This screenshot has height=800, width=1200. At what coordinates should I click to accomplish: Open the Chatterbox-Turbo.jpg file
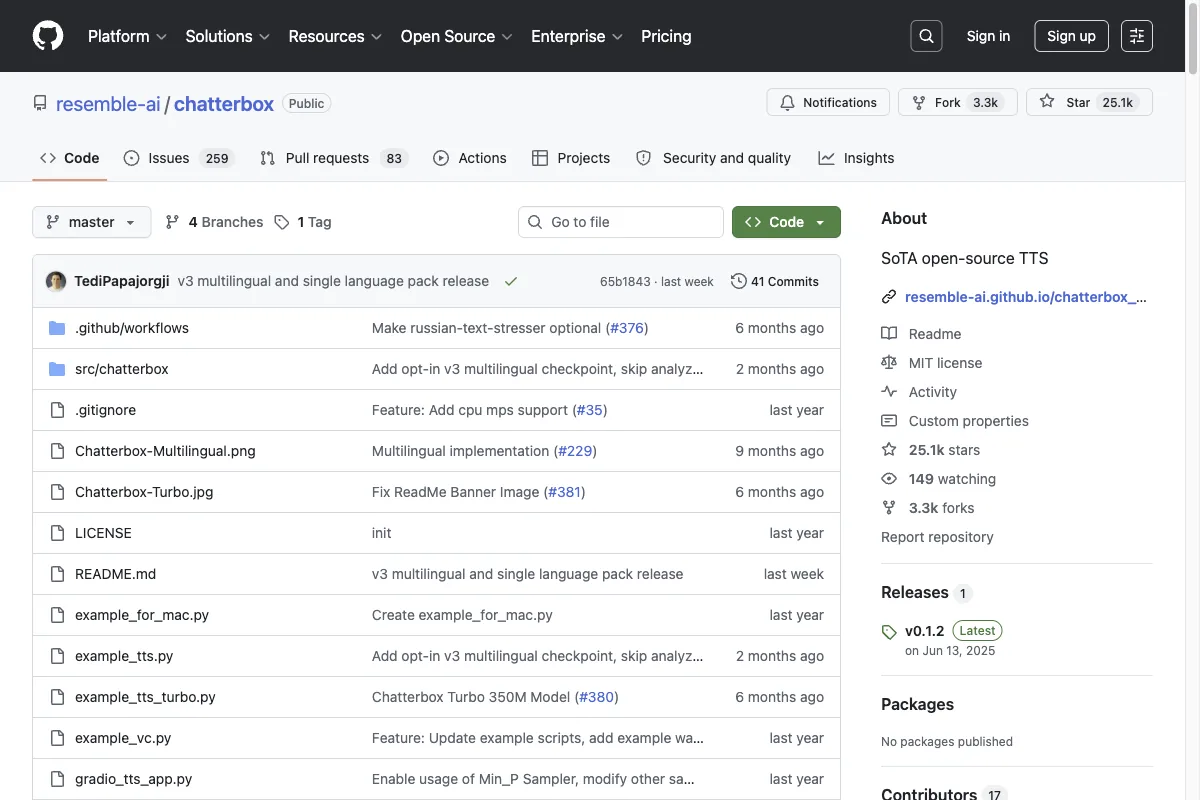click(x=144, y=492)
